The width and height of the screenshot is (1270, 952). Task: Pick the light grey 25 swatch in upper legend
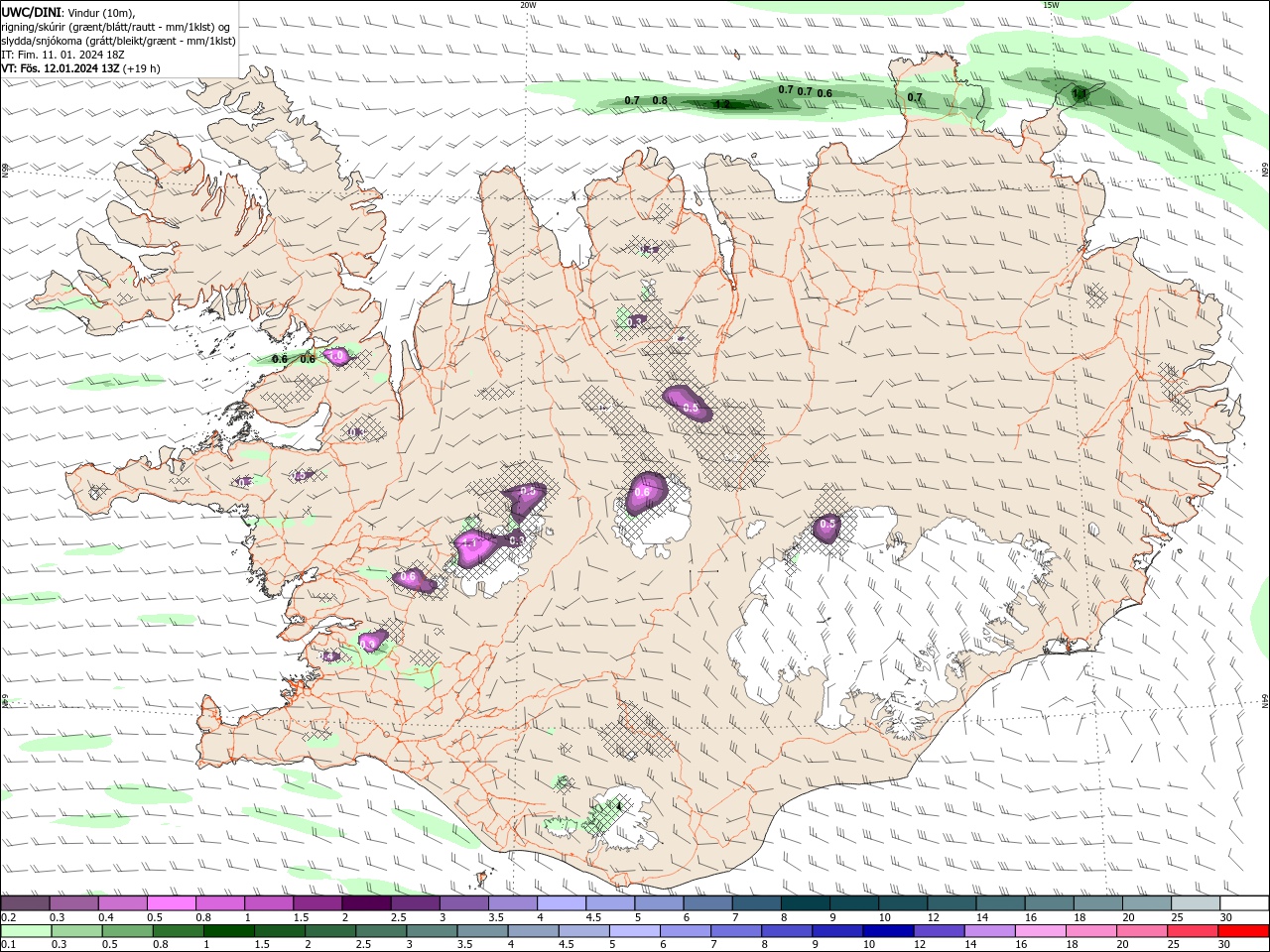point(1195,902)
